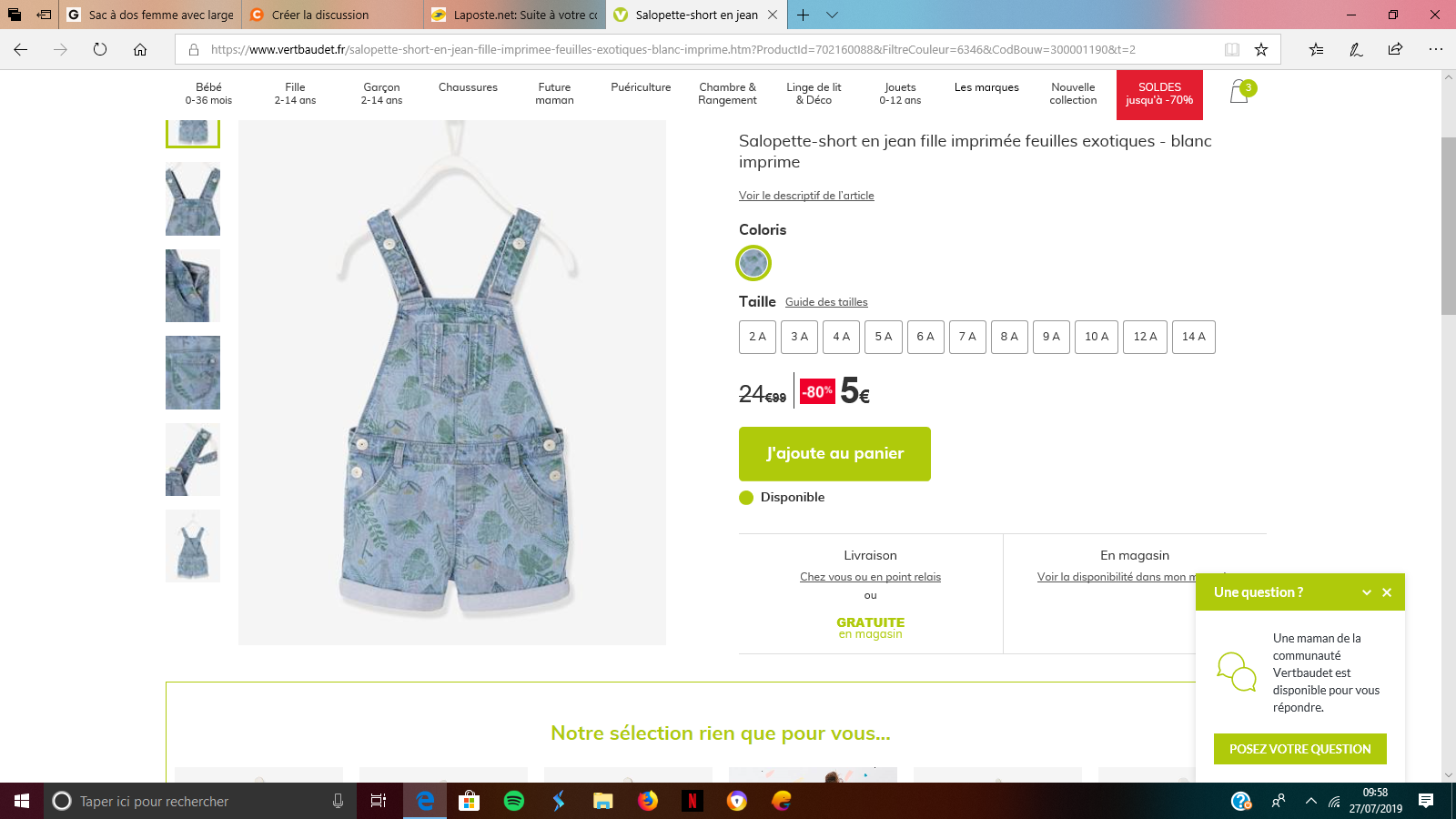This screenshot has width=1456, height=819.
Task: Open the SOLDES jusqu'à -70% menu
Action: (x=1158, y=95)
